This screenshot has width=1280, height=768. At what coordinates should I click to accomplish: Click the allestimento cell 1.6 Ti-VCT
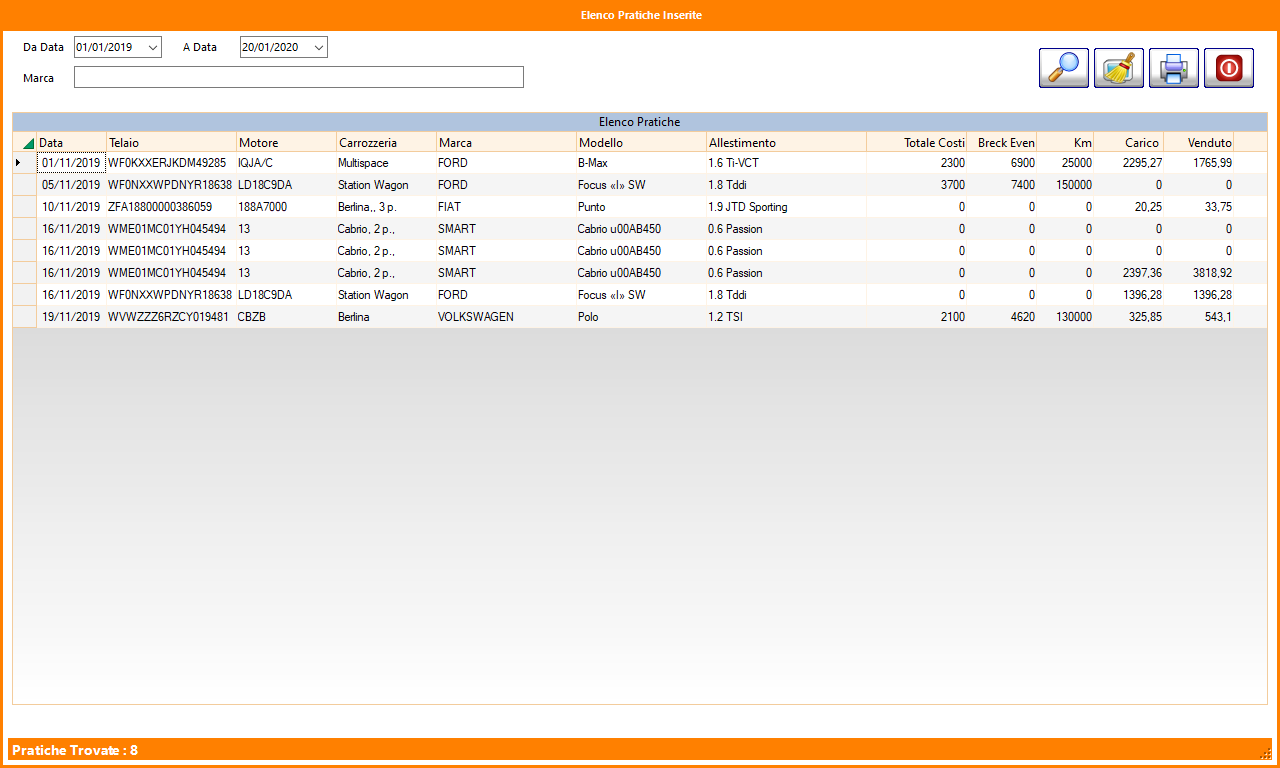[x=786, y=162]
